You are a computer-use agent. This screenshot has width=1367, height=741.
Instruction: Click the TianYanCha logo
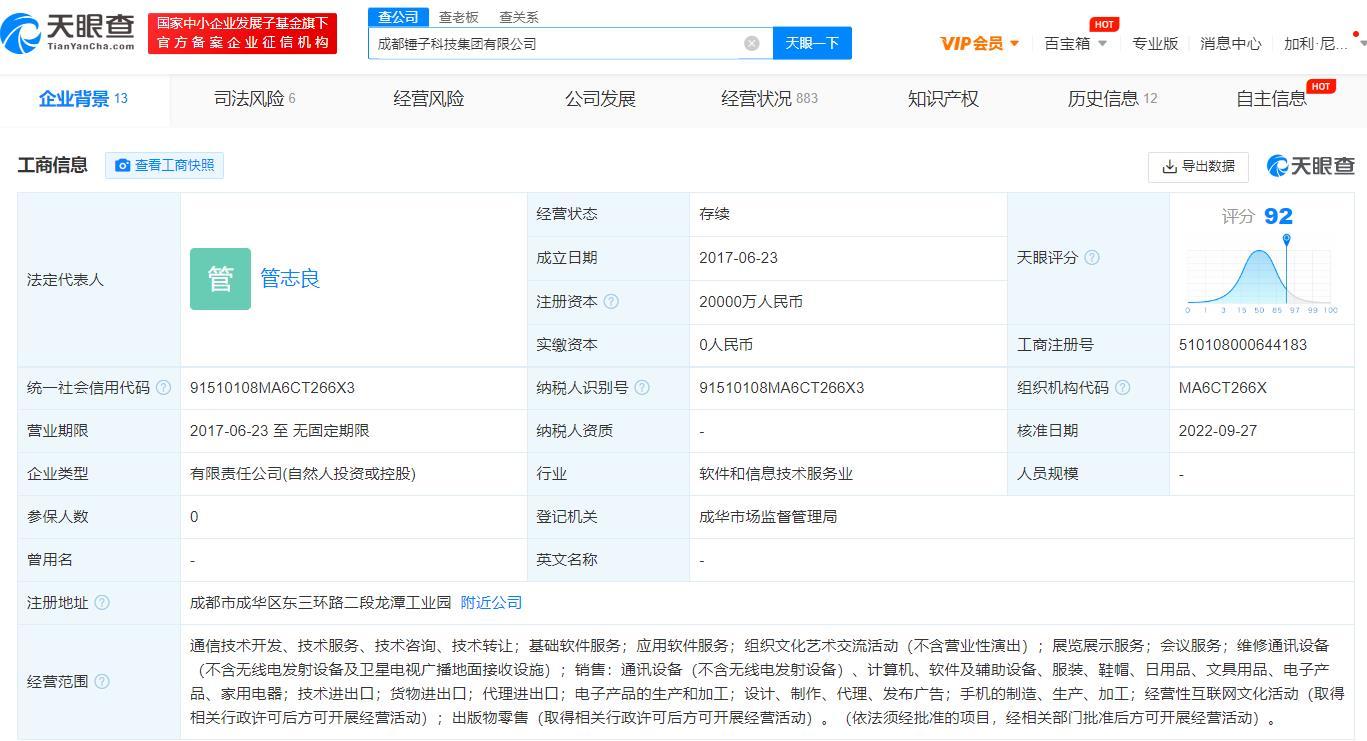click(x=68, y=34)
